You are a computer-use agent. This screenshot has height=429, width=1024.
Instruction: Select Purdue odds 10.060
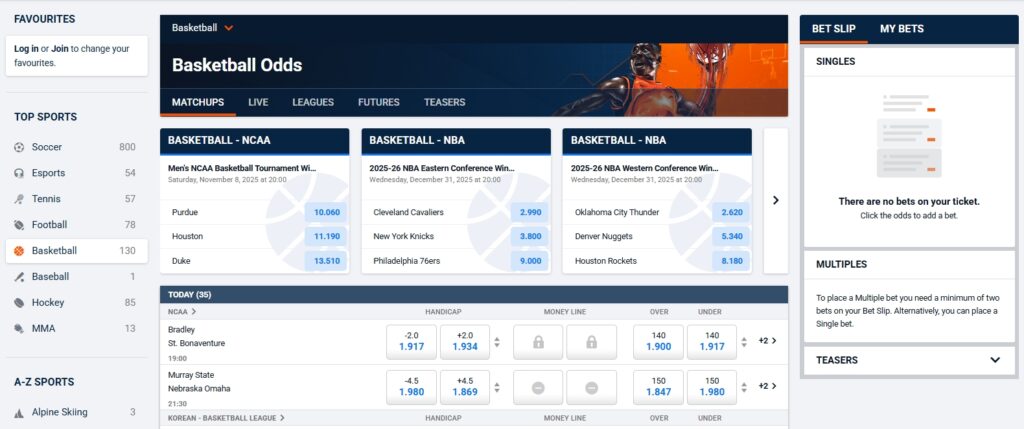click(x=326, y=212)
